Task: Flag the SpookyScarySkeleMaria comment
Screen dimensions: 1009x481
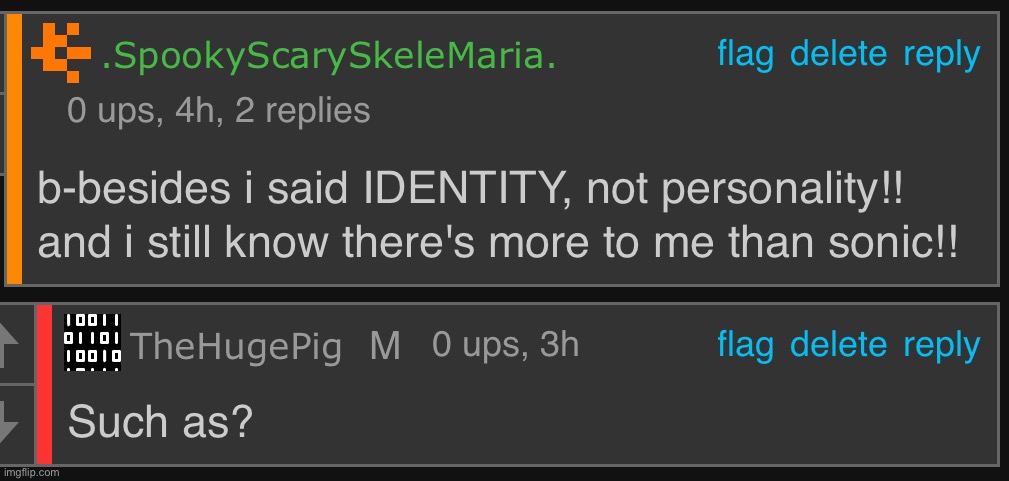Action: click(x=745, y=54)
